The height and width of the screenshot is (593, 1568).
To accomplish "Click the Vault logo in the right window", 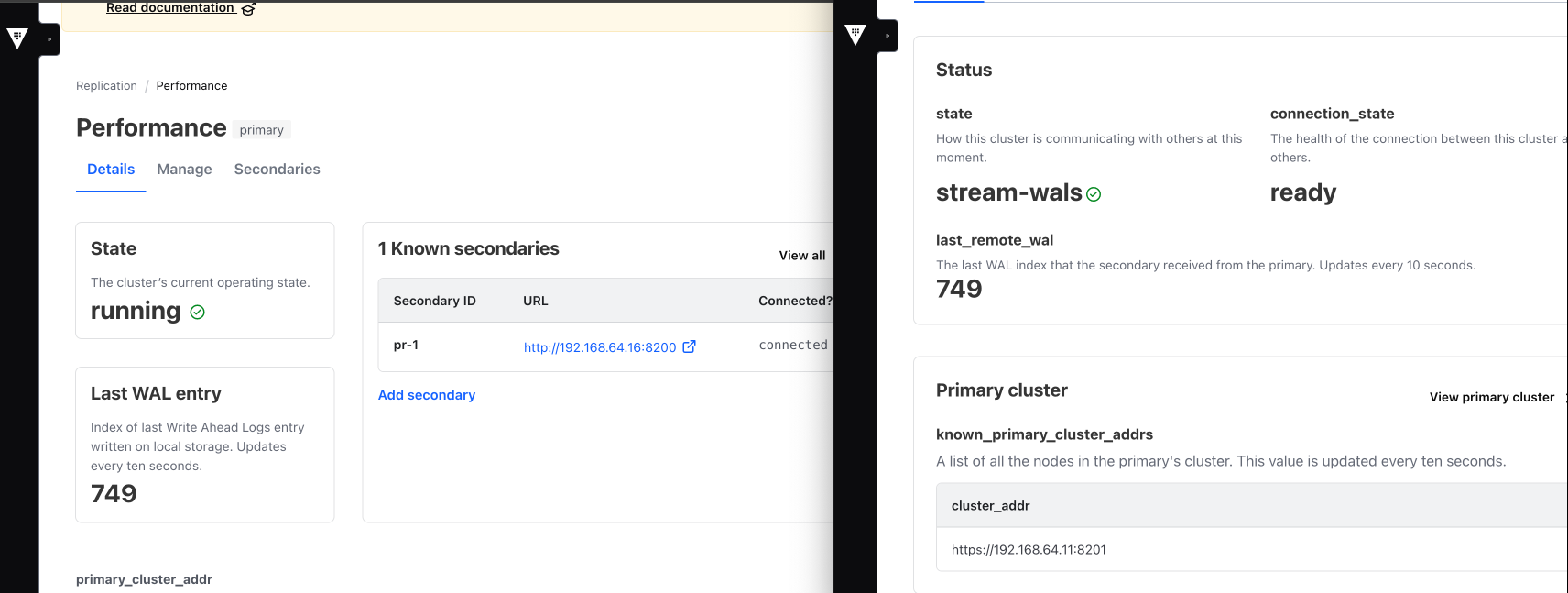I will pos(855,35).
